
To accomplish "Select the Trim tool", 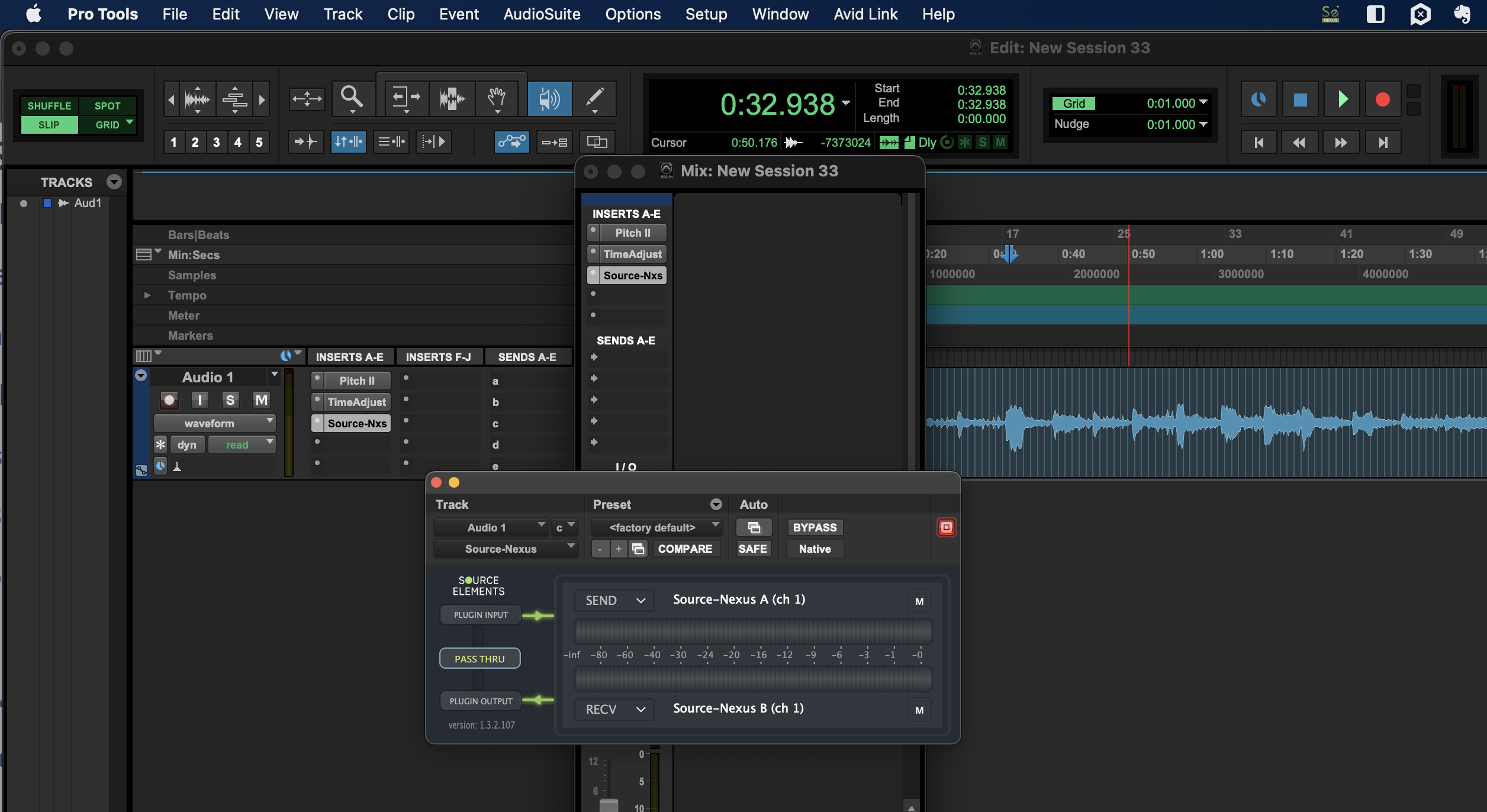I will coord(405,98).
